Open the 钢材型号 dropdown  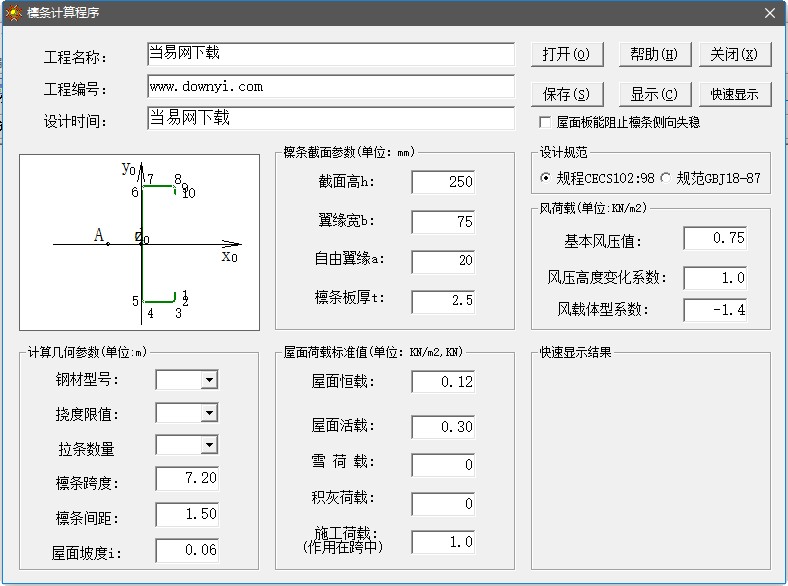(x=209, y=380)
